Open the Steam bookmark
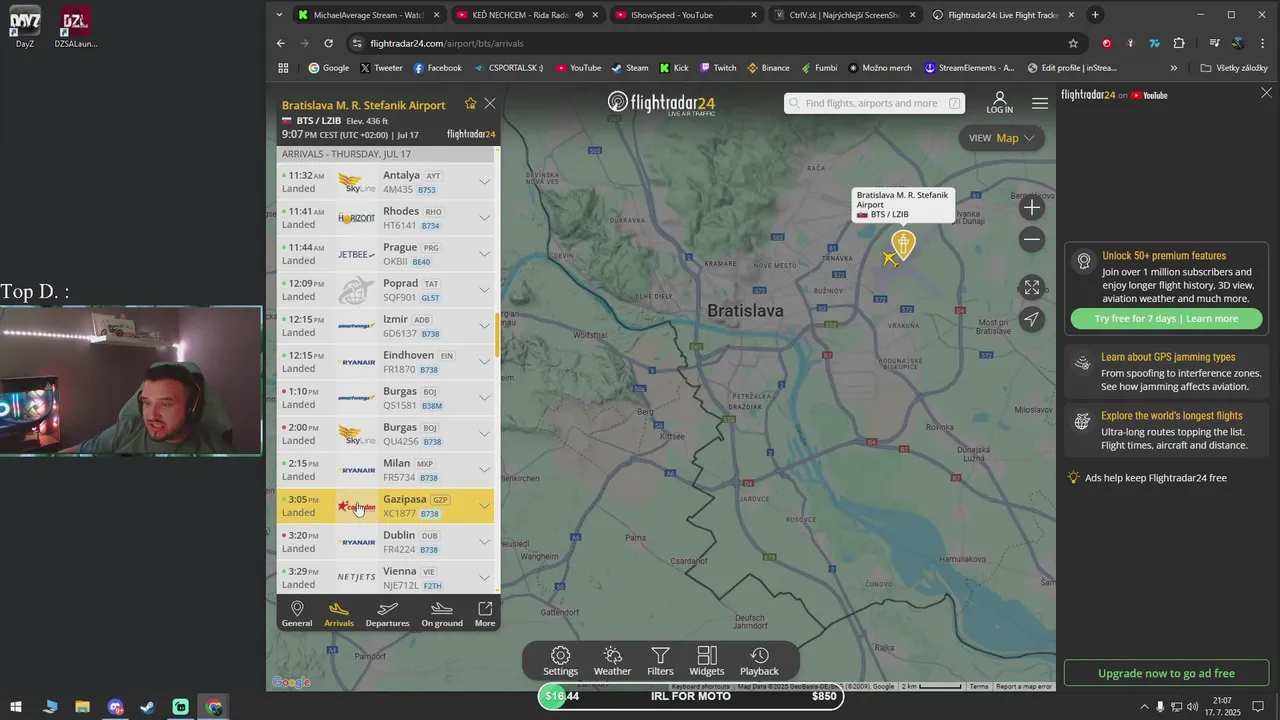This screenshot has height=720, width=1280. [629, 68]
